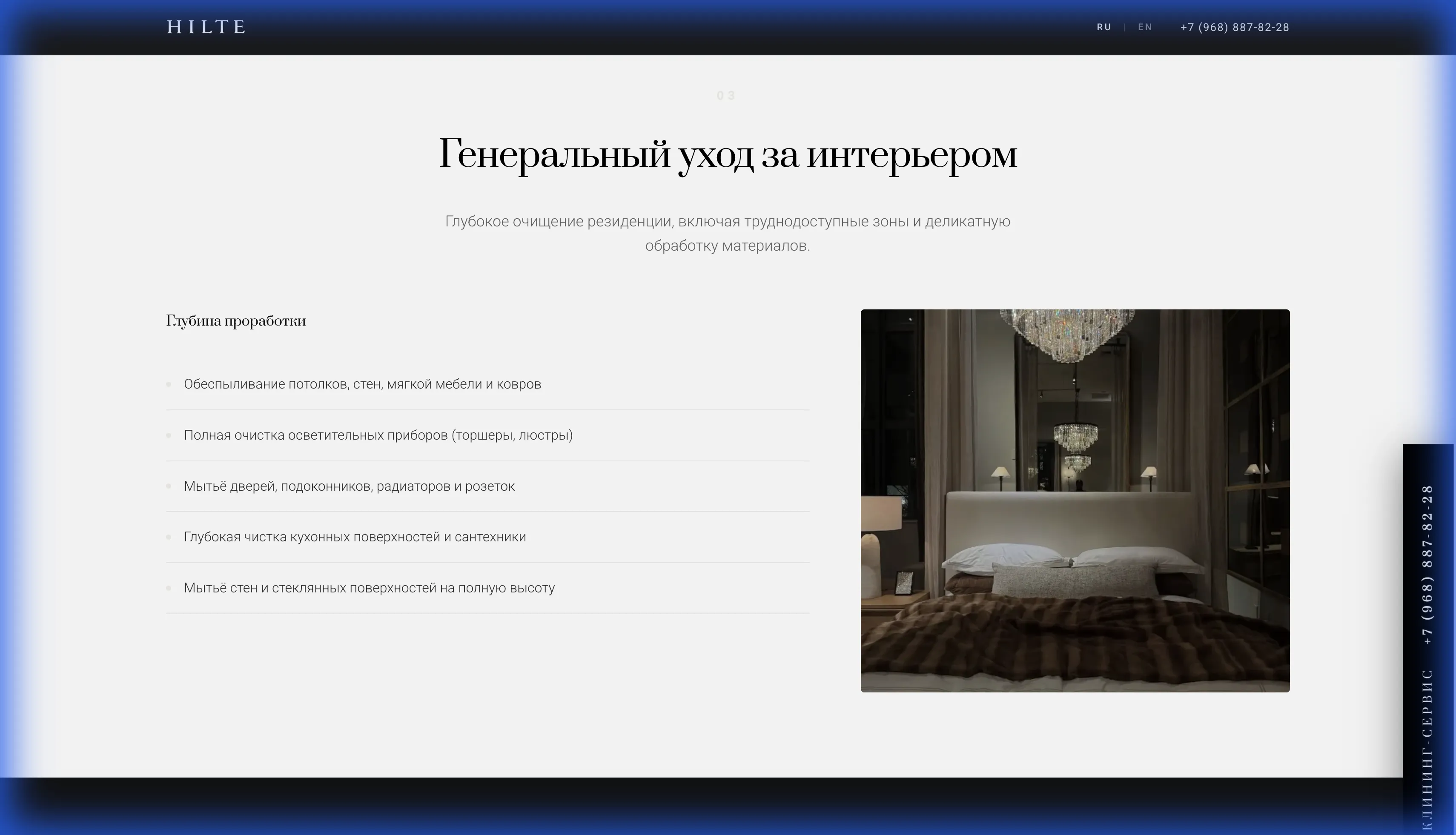
Task: Click the bullet beside Глубокая чистка
Action: 169,538
